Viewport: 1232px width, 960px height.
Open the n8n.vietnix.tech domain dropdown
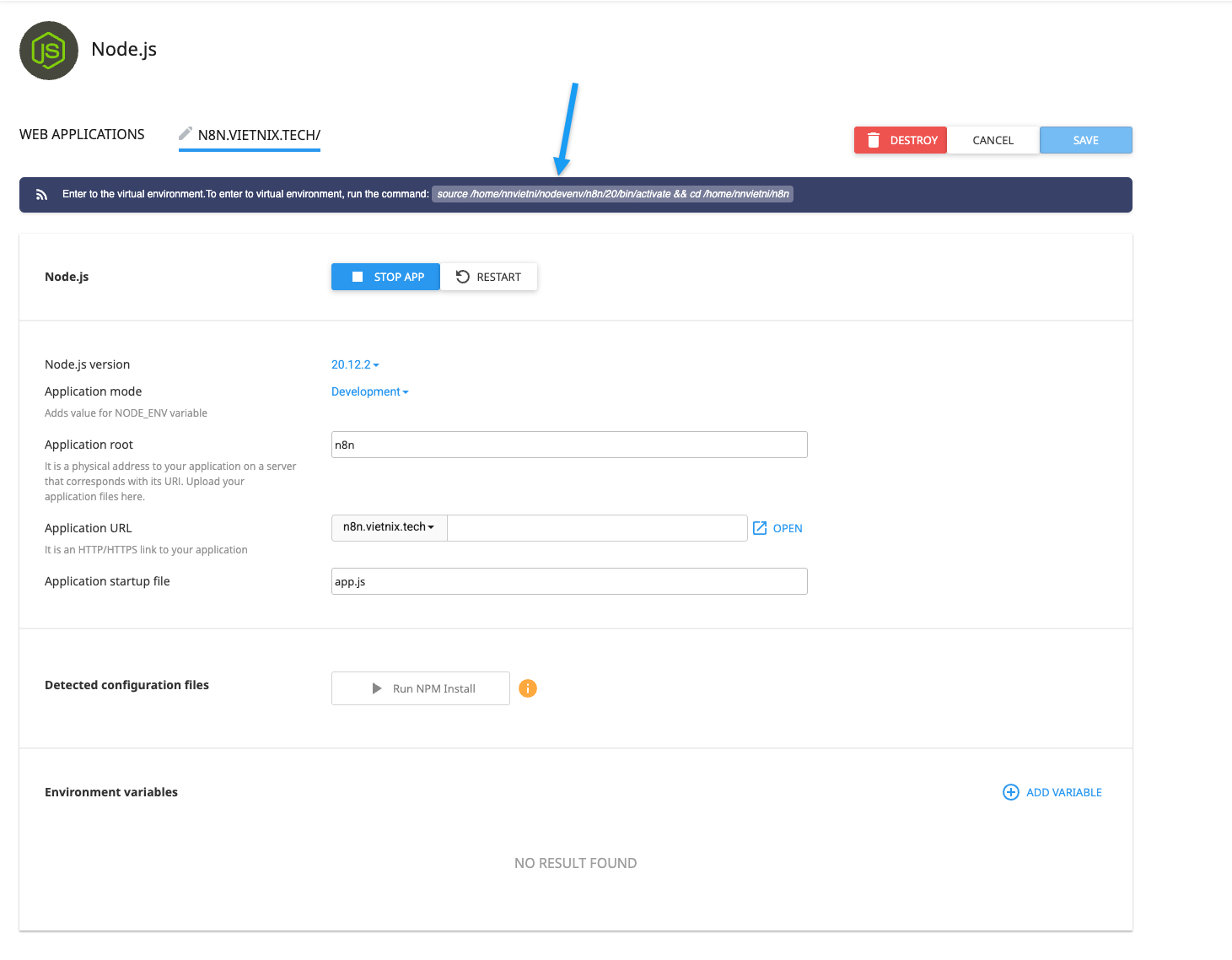click(x=389, y=527)
